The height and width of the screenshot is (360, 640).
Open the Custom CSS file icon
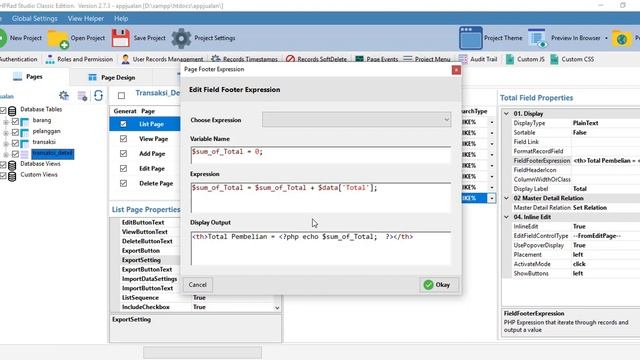point(554,59)
